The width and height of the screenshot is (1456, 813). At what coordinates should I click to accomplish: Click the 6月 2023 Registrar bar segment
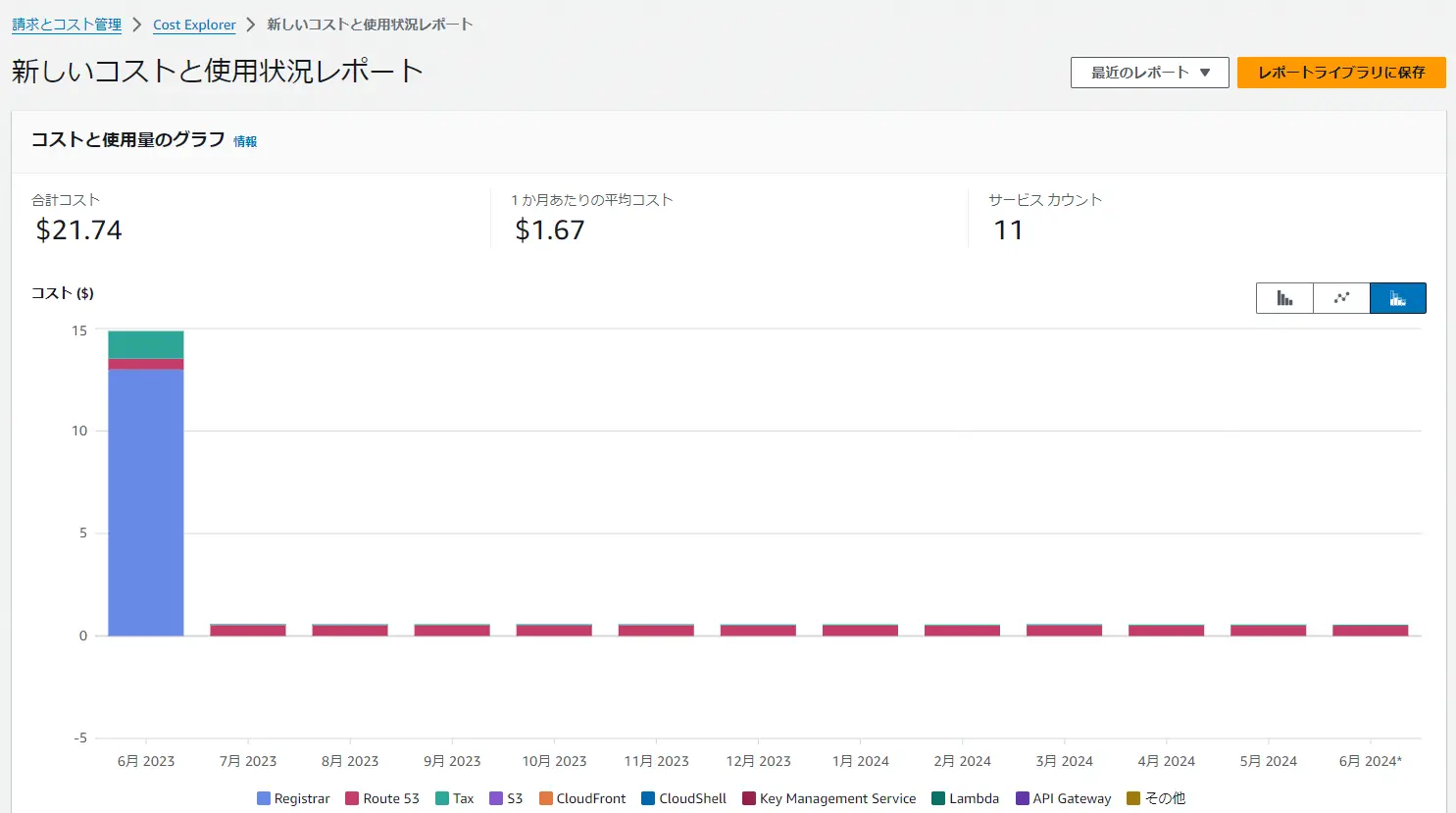tap(146, 500)
